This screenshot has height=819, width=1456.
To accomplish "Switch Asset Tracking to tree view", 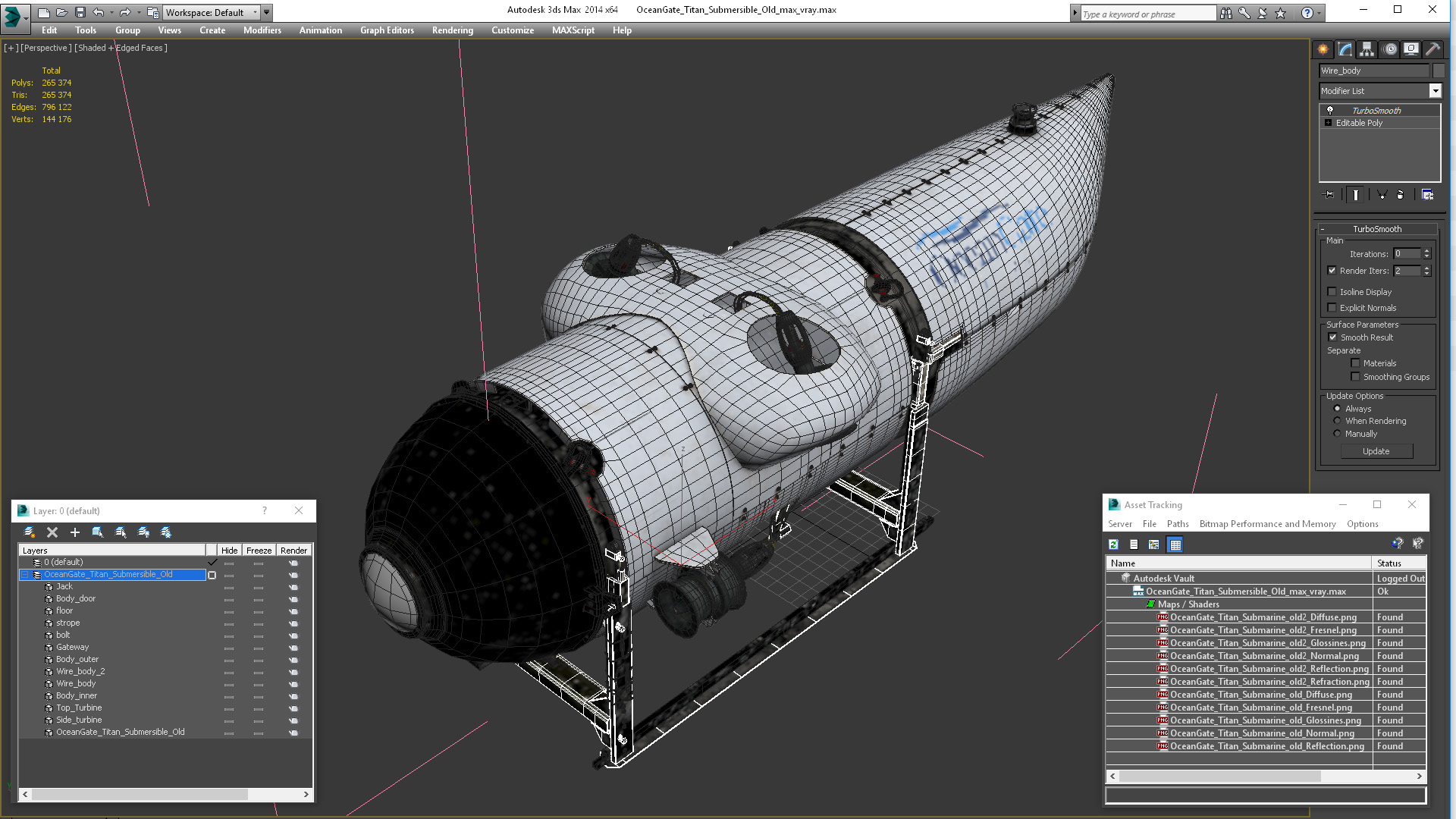I will (x=1154, y=544).
